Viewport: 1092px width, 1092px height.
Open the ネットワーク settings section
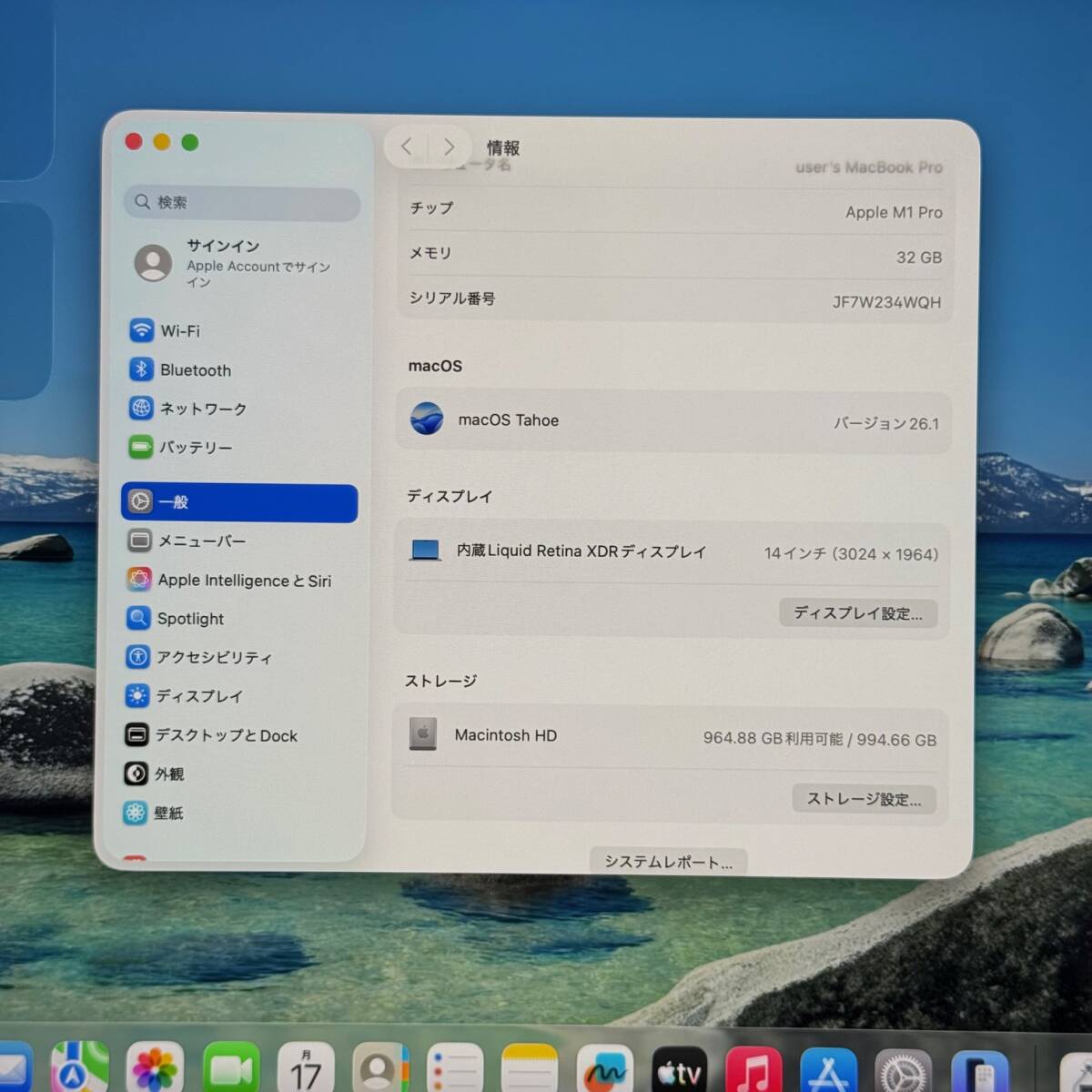pyautogui.click(x=202, y=409)
